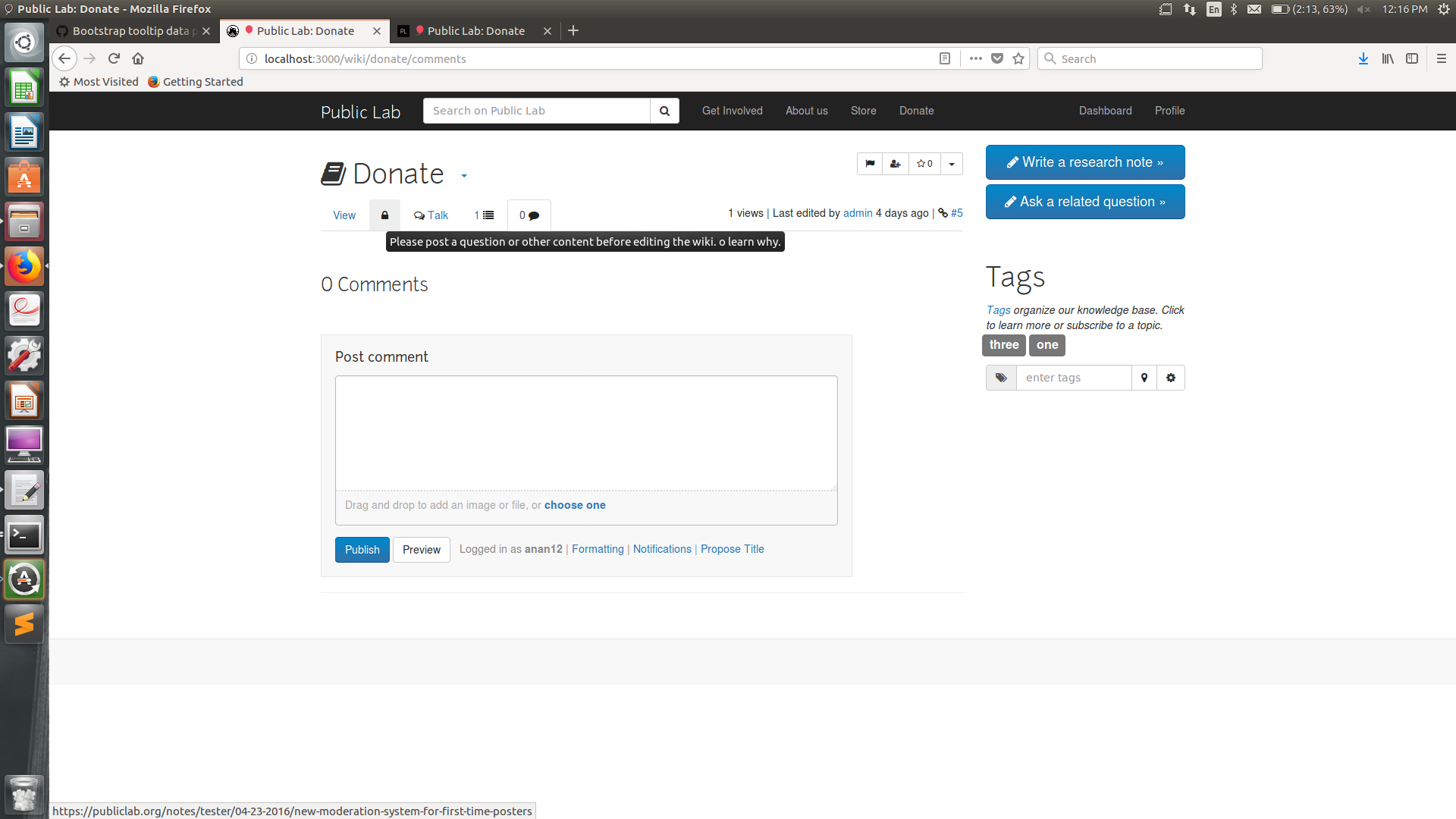Toggle the Firefox bookmark star icon
This screenshot has width=1456, height=819.
(1018, 58)
